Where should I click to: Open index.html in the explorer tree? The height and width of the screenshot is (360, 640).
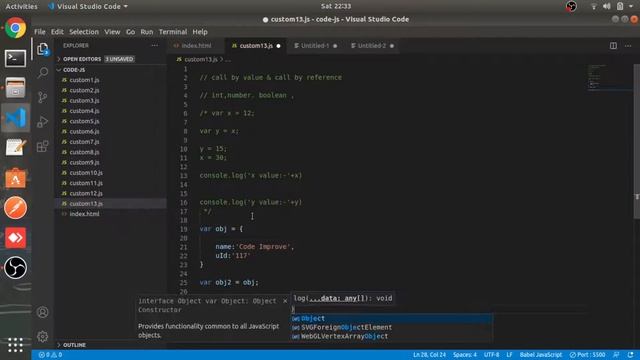84,214
